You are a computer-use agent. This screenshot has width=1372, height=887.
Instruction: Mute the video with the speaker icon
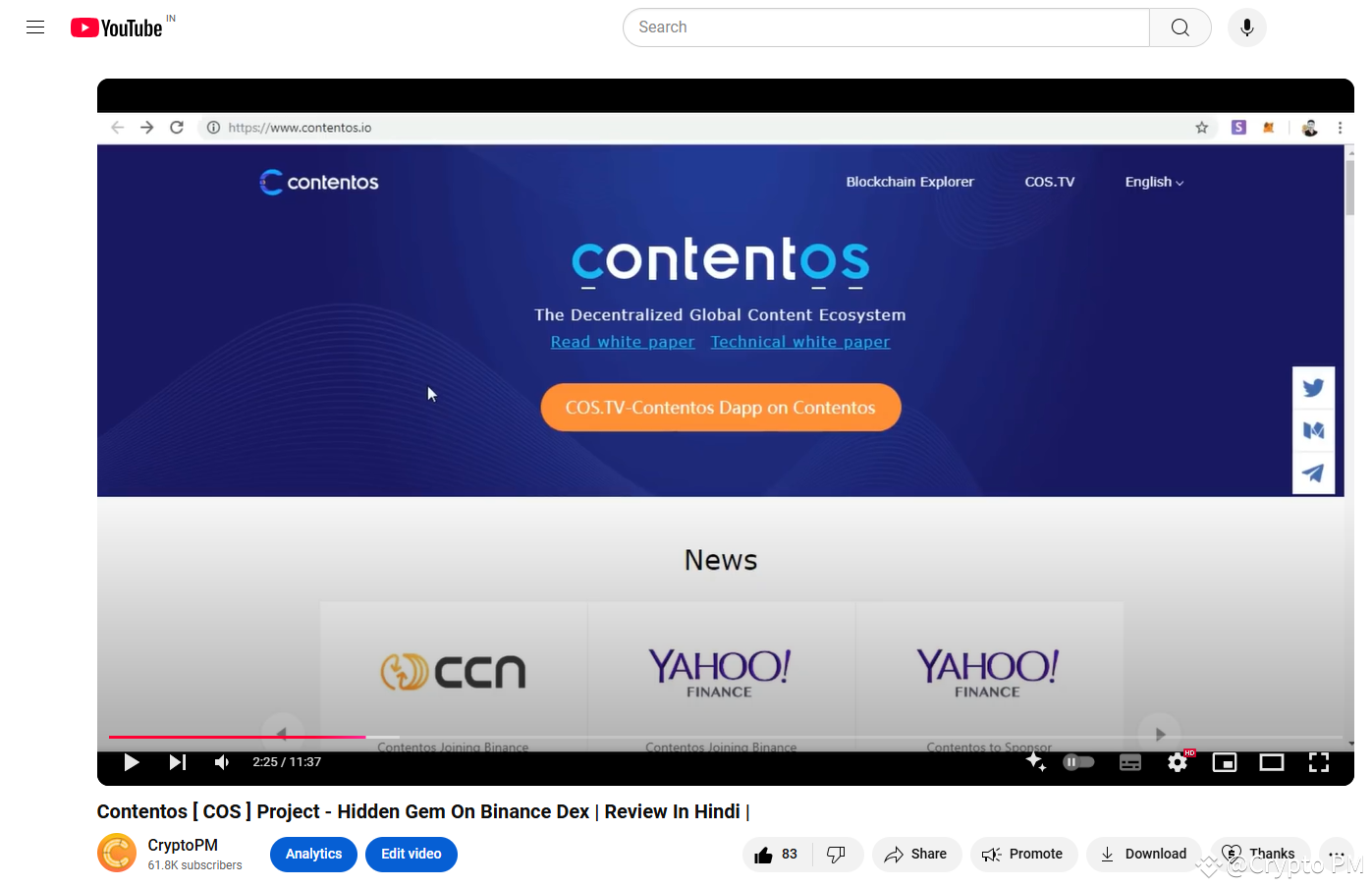click(x=223, y=762)
